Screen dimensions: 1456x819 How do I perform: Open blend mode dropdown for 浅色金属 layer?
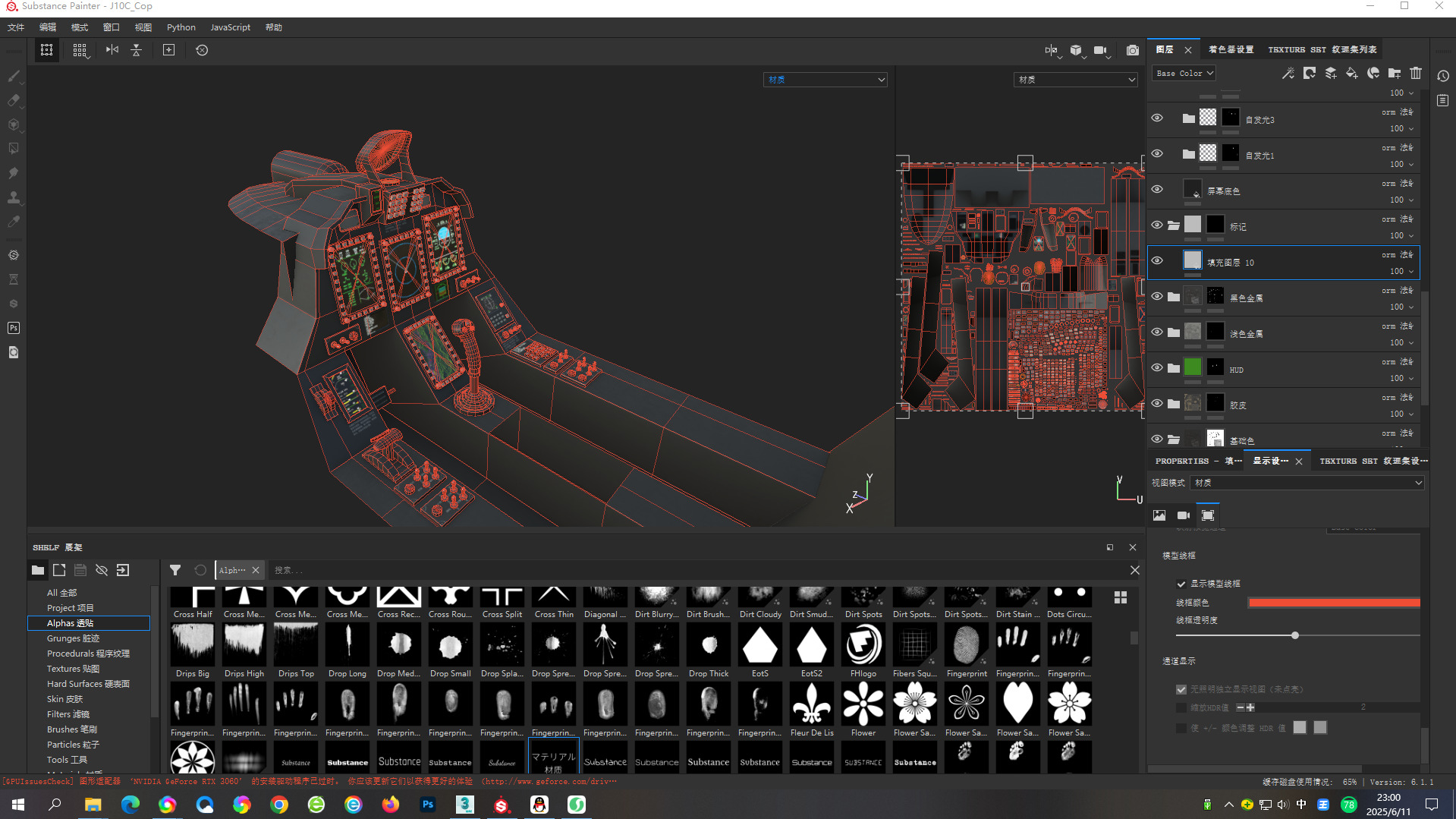click(x=1398, y=326)
